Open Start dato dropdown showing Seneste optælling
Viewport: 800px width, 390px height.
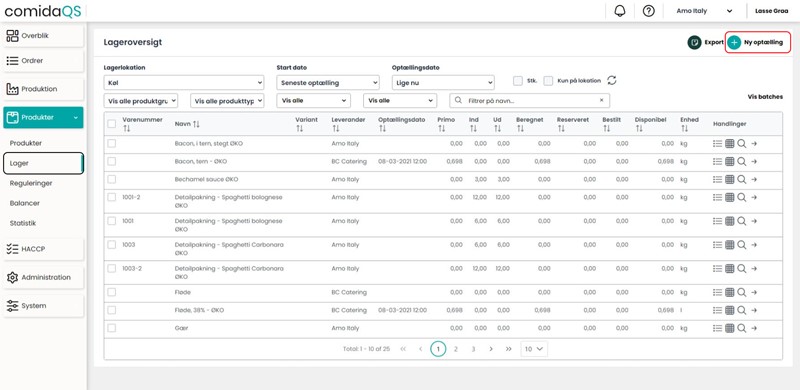[328, 82]
